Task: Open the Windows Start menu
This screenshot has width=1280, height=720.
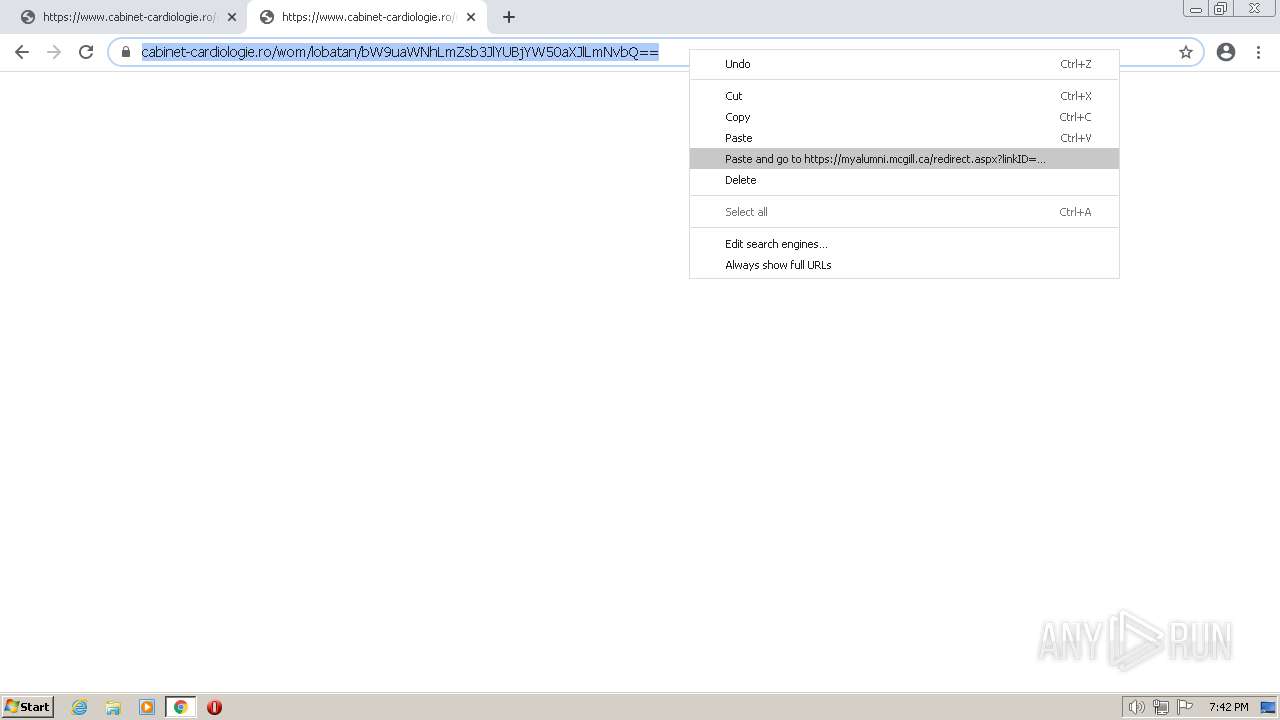Action: tap(28, 706)
